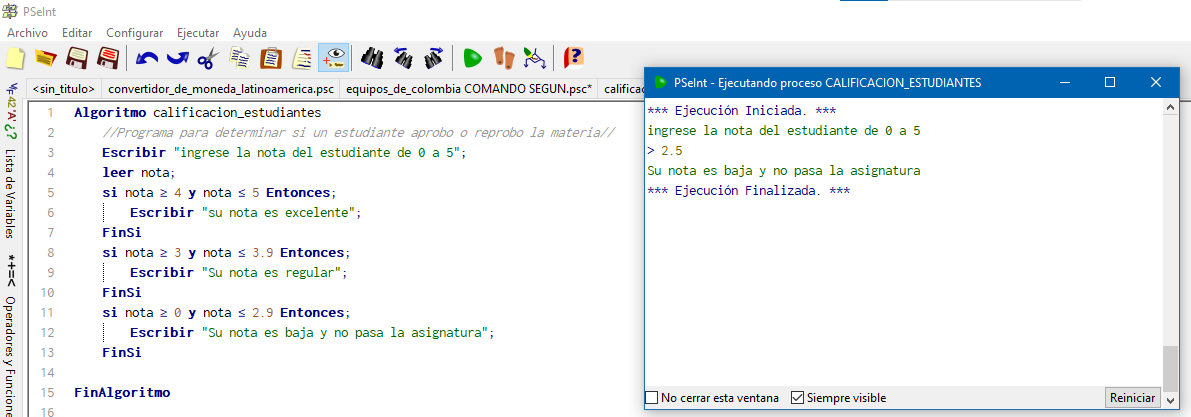Screen dimensions: 1191x417
Task: Undo with the blue left arrow
Action: pyautogui.click(x=146, y=57)
